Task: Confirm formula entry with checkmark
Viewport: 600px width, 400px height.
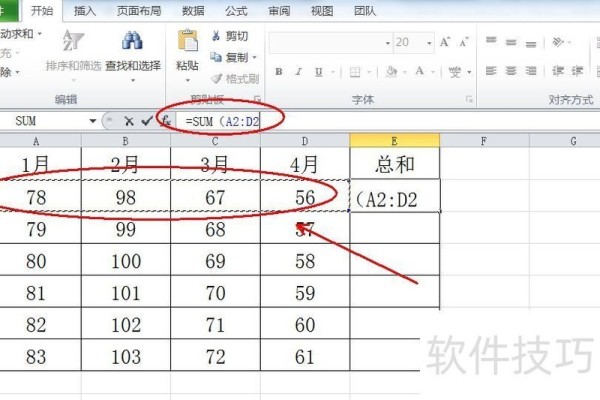Action: click(x=147, y=121)
